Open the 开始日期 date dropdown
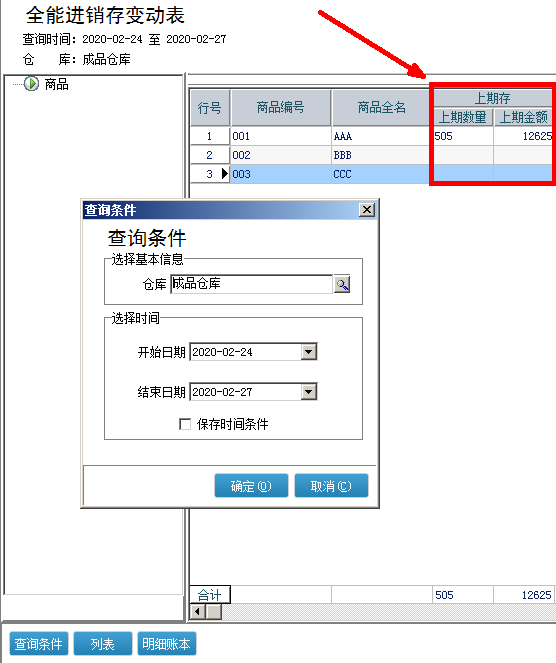 [x=309, y=352]
